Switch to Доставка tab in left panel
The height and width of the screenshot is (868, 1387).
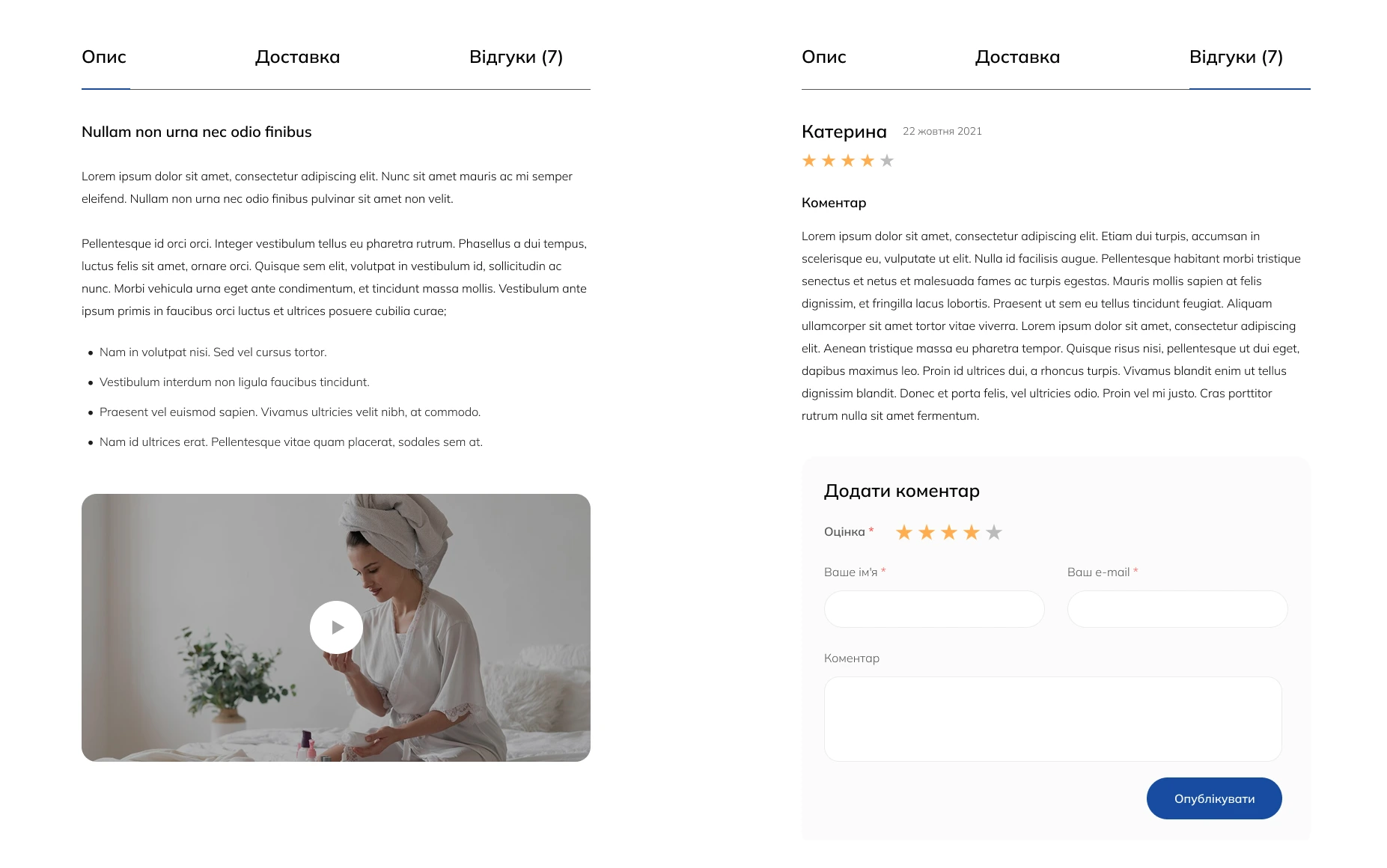coord(297,57)
